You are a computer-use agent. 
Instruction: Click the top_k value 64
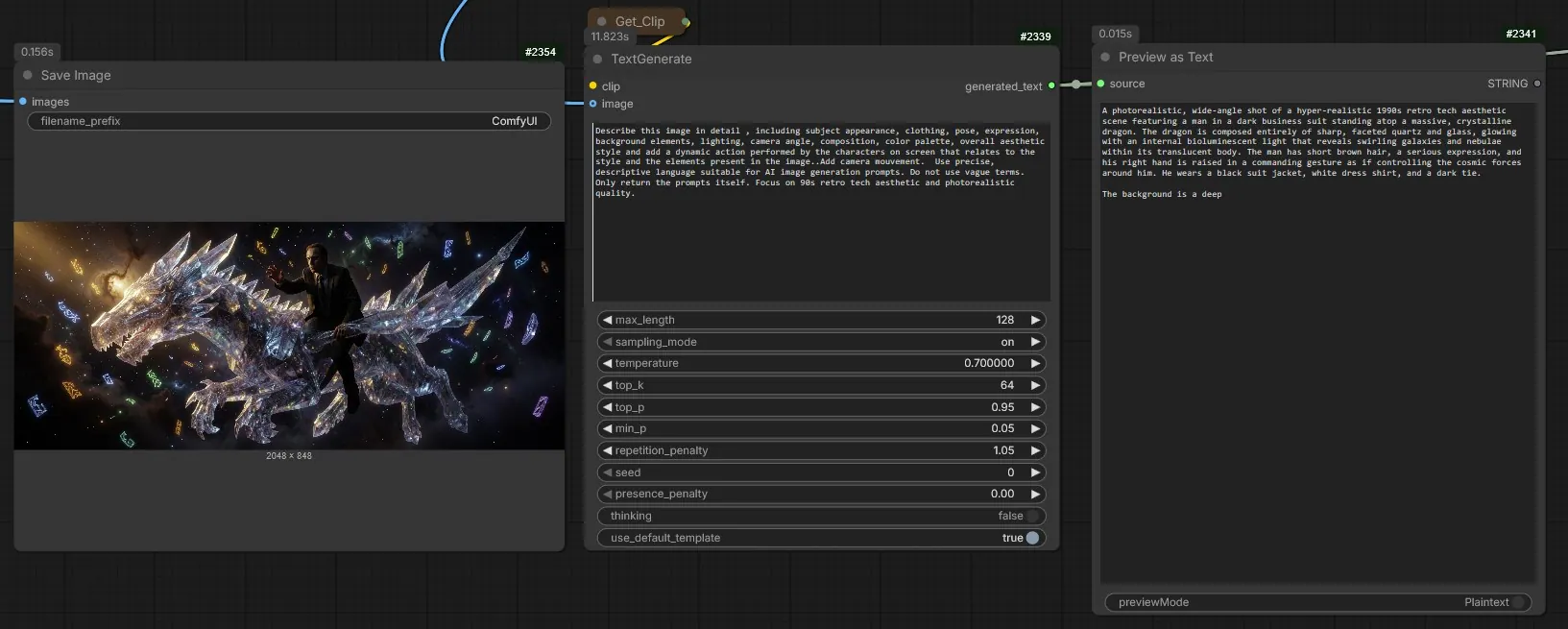click(1006, 385)
